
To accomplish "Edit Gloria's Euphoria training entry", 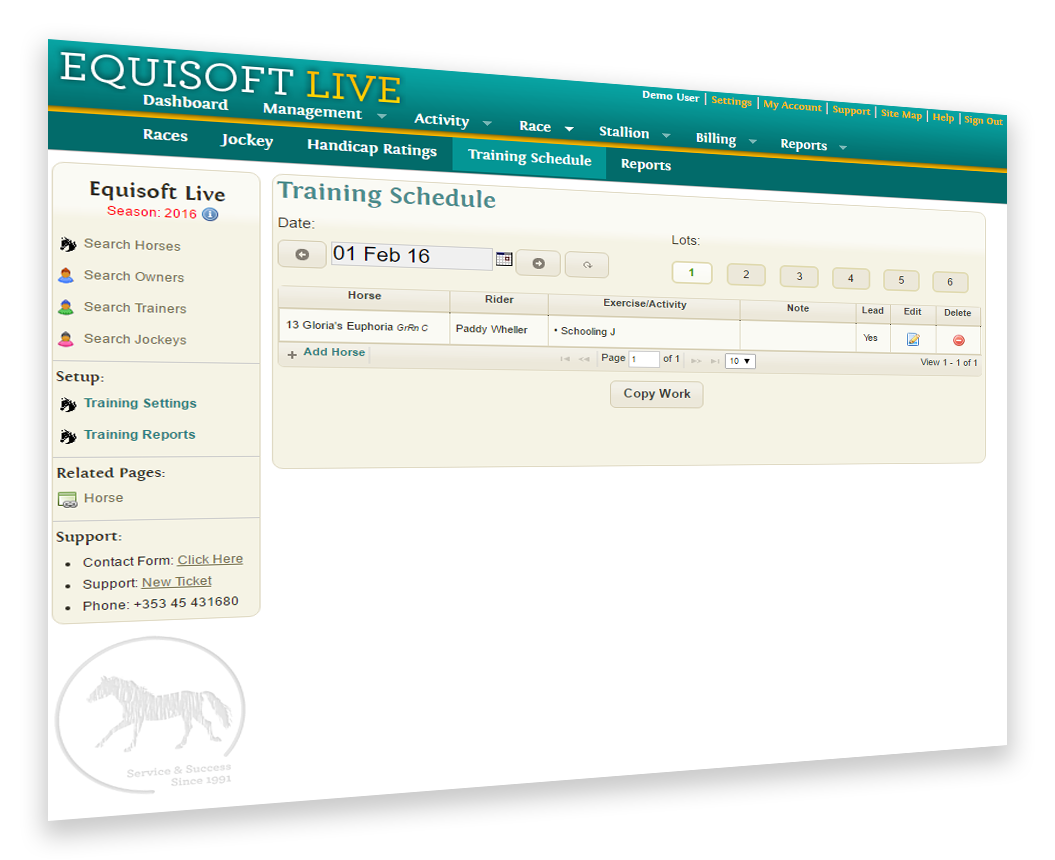I will [913, 339].
